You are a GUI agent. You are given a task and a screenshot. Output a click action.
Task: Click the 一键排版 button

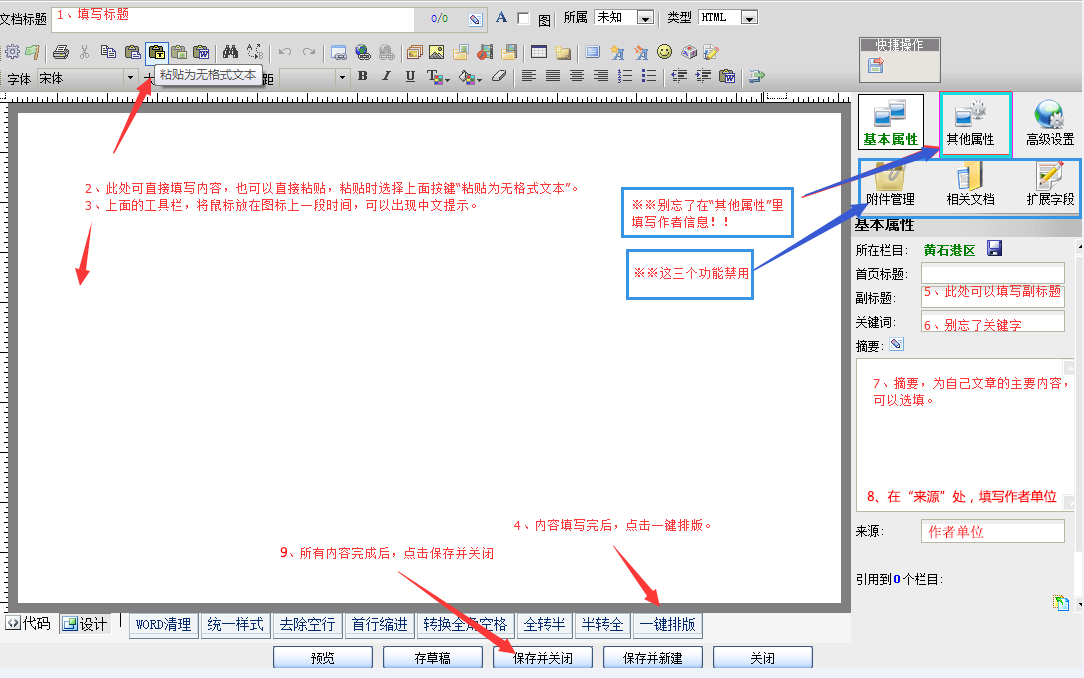coord(668,625)
